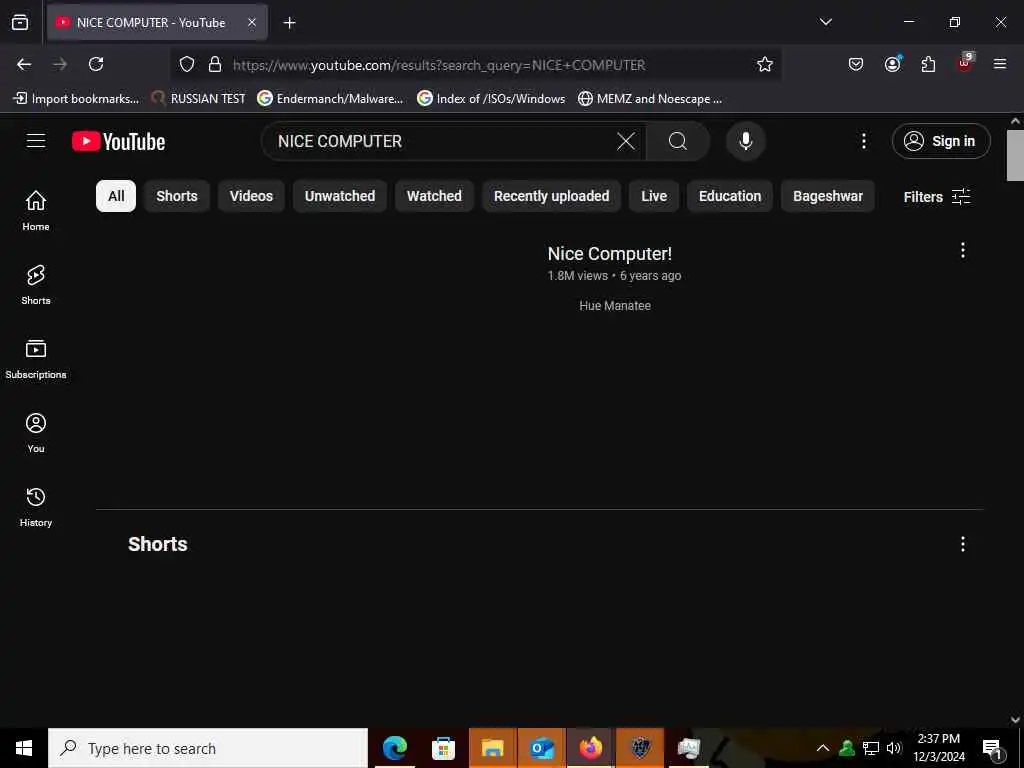The image size is (1024, 768).
Task: Click the page vertical scrollbar thumb
Action: (1015, 155)
